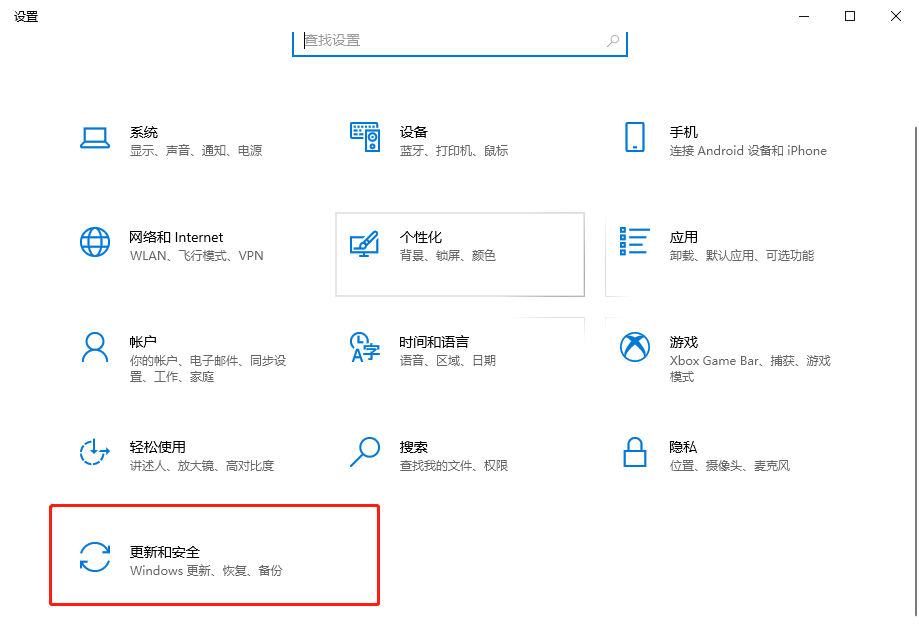Open the highlighted 更新和安全 category
This screenshot has height=632, width=919.
213,556
